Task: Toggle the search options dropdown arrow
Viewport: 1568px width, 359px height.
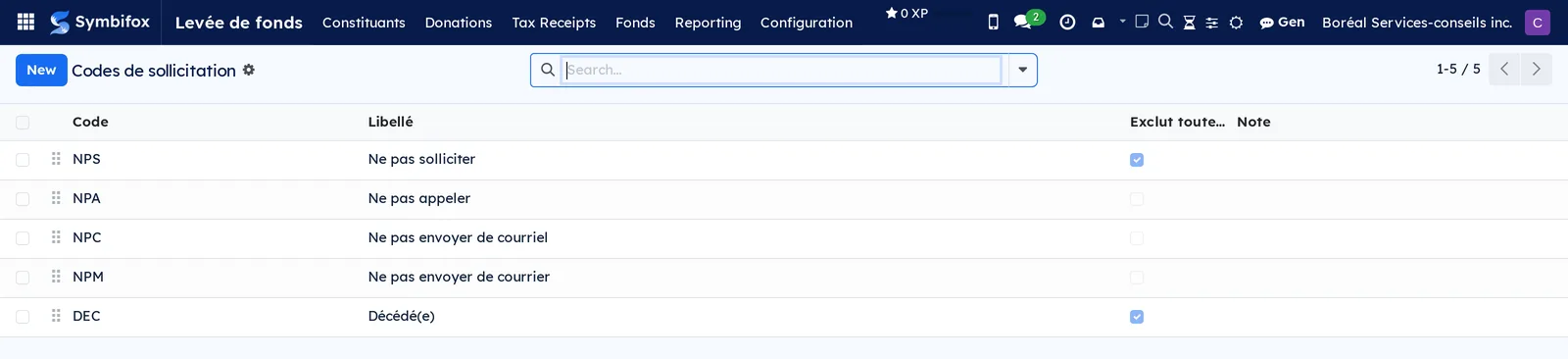Action: click(1022, 70)
